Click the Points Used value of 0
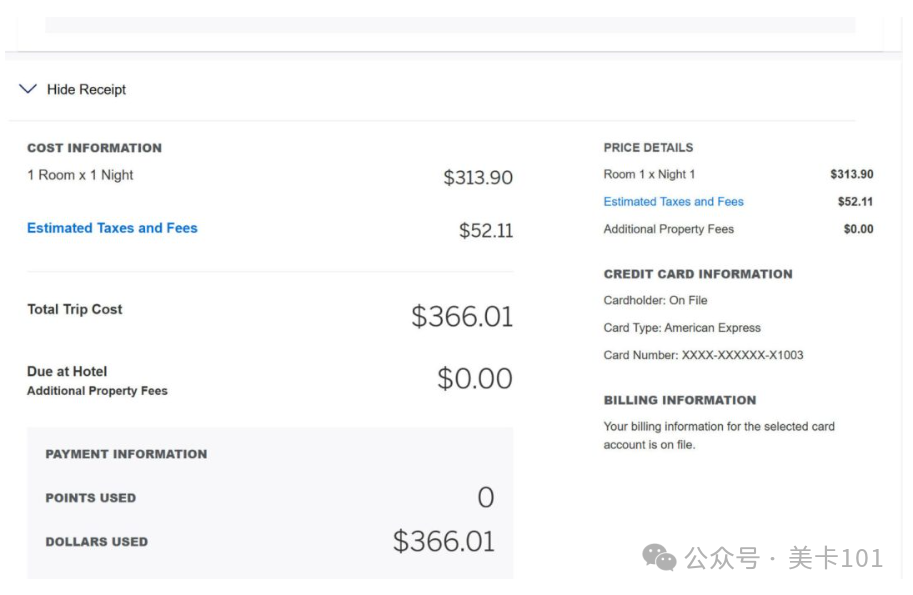913x595 pixels. point(485,497)
